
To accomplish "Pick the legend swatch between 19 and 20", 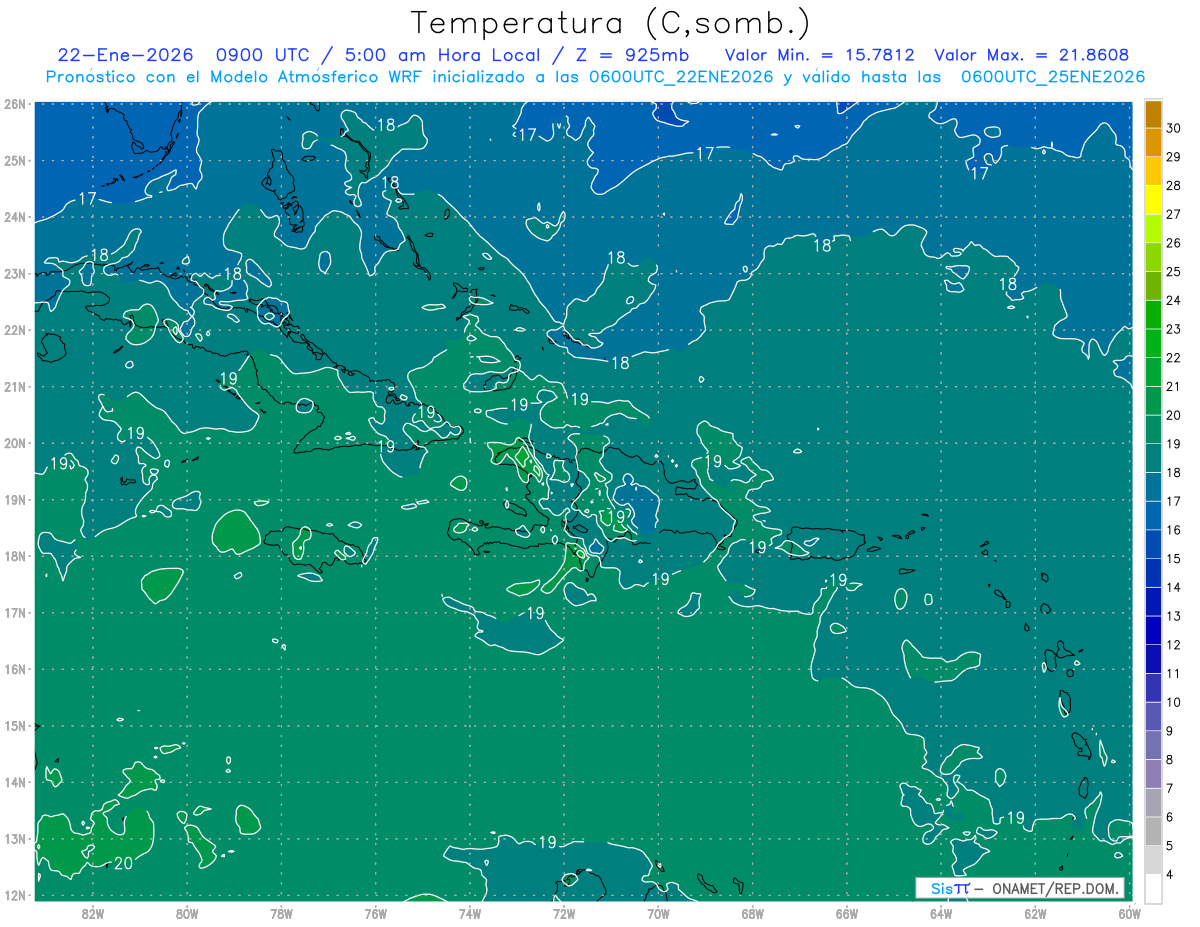I will [x=1153, y=430].
